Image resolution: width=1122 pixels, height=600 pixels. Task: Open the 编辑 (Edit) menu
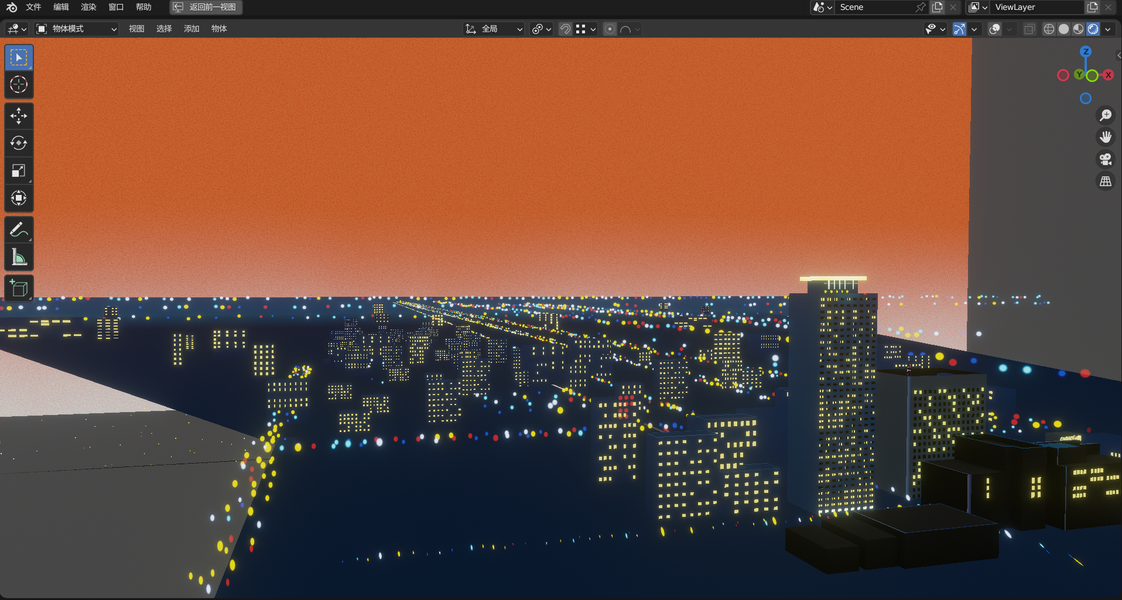click(62, 7)
